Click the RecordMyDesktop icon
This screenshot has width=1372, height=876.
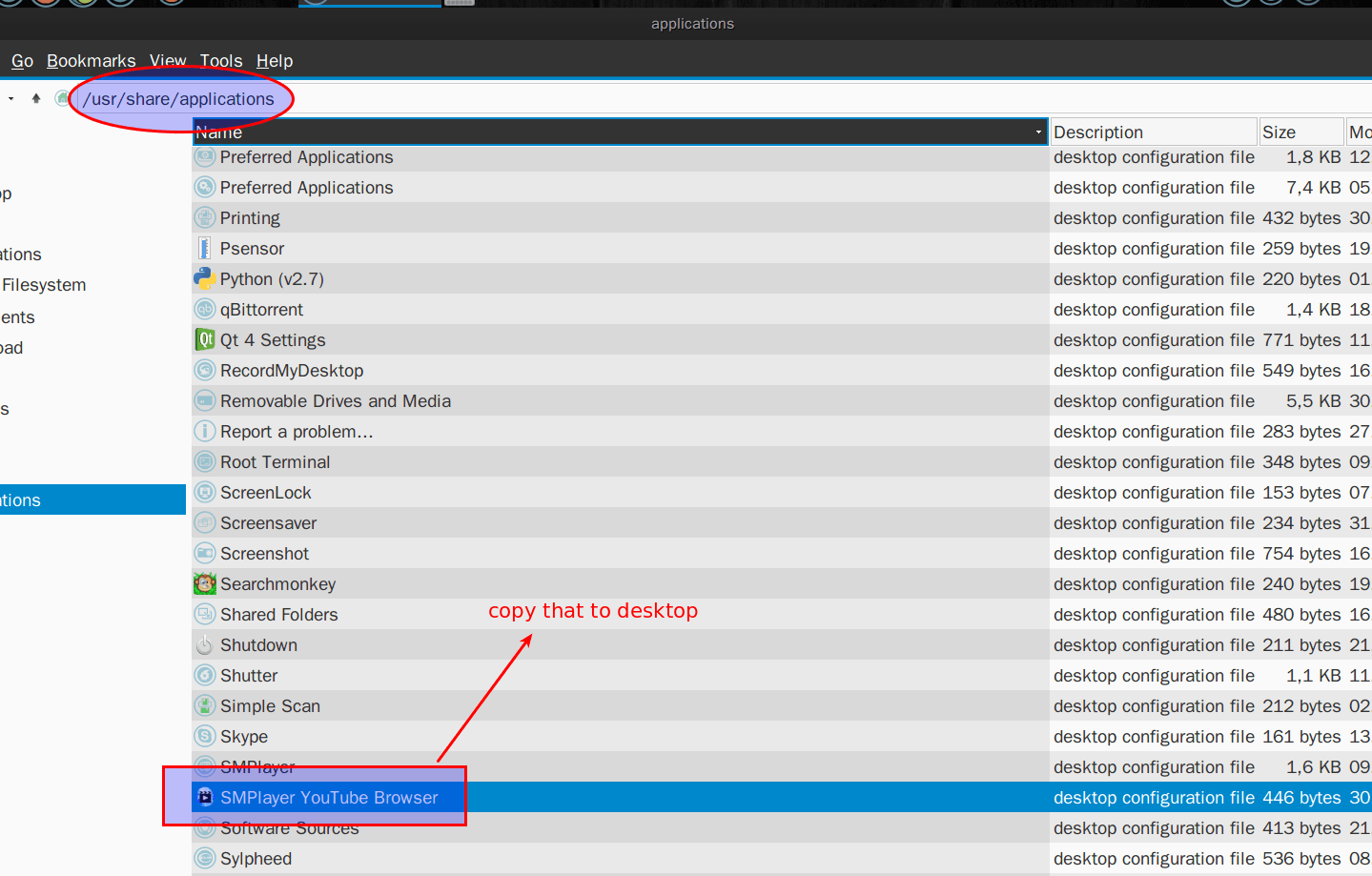tap(204, 371)
